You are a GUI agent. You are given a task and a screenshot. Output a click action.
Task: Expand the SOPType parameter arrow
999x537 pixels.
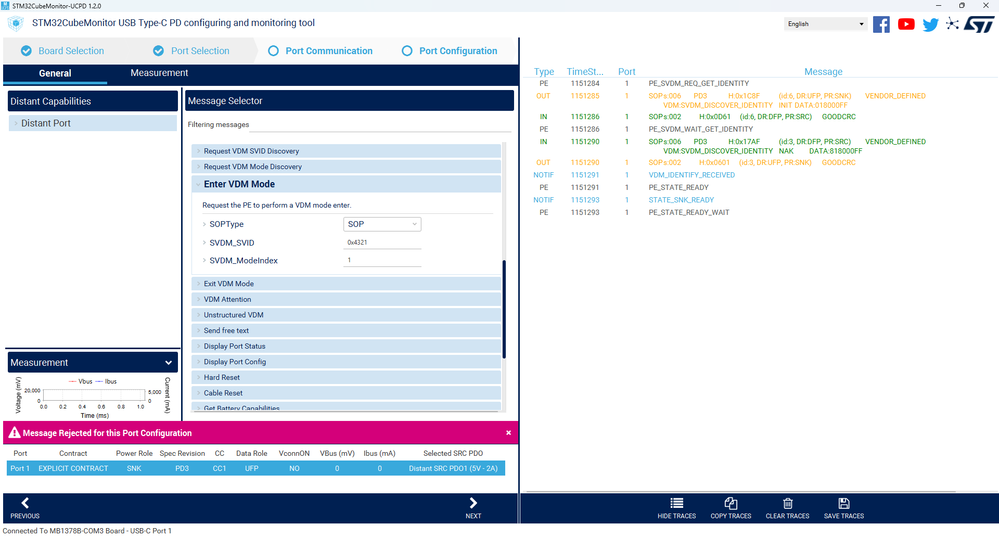coord(204,224)
